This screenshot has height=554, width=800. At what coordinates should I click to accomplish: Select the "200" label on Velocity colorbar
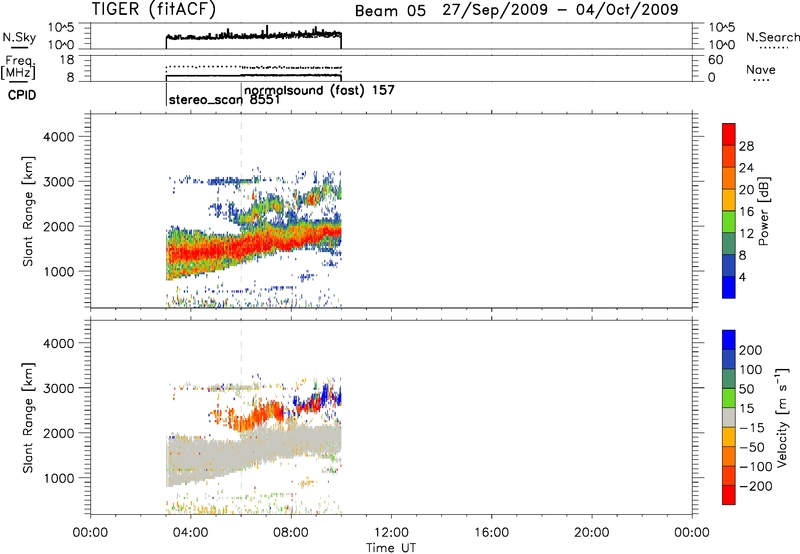(751, 350)
